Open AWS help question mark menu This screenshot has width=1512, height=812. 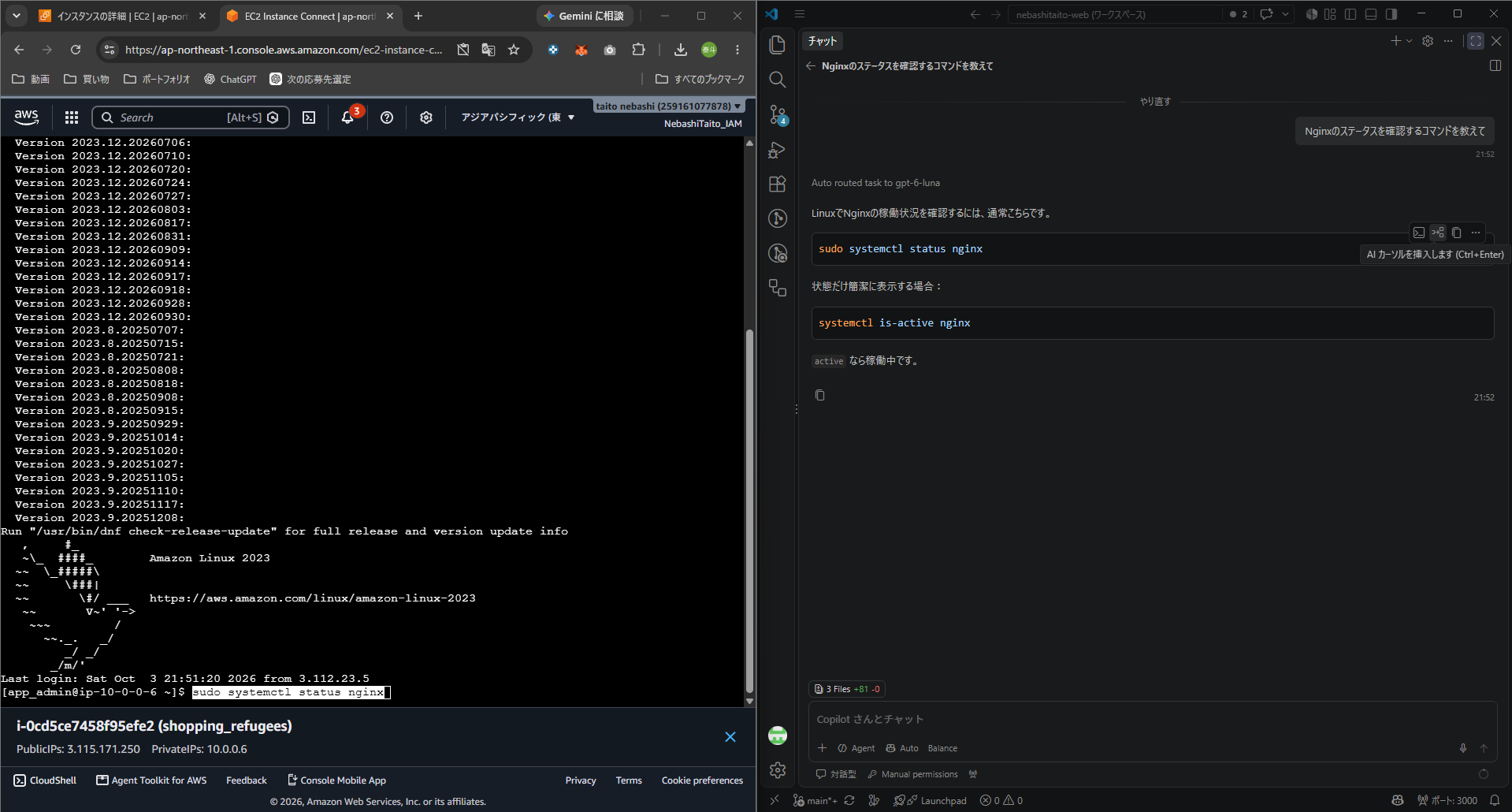pos(387,117)
